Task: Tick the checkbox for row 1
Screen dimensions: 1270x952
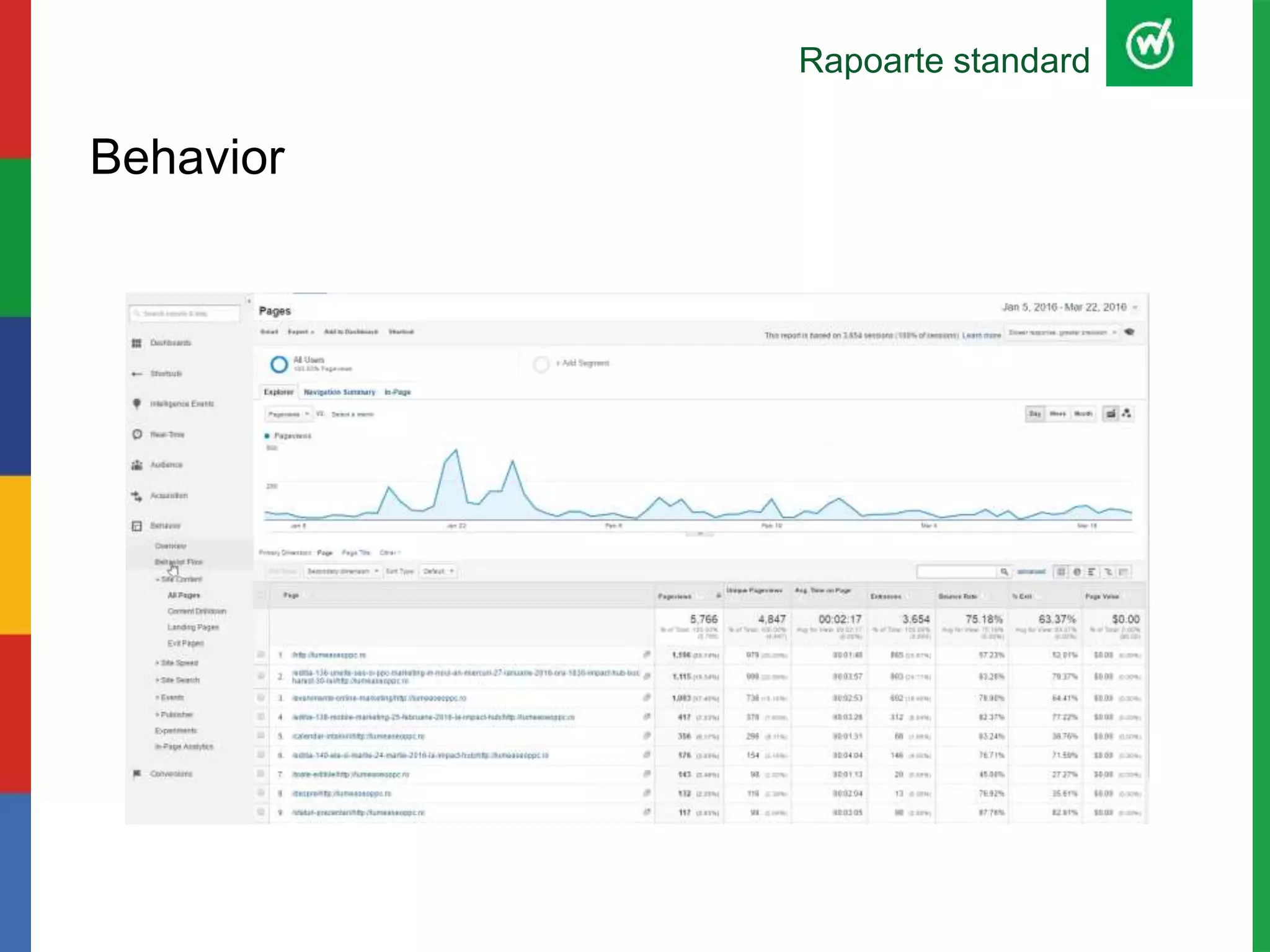Action: pos(261,654)
